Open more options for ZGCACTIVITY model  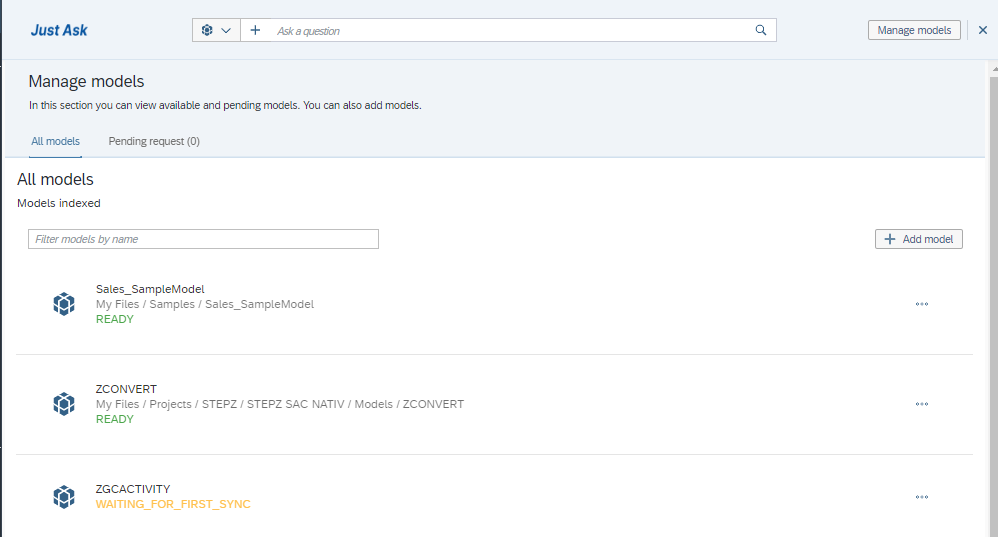click(x=921, y=497)
